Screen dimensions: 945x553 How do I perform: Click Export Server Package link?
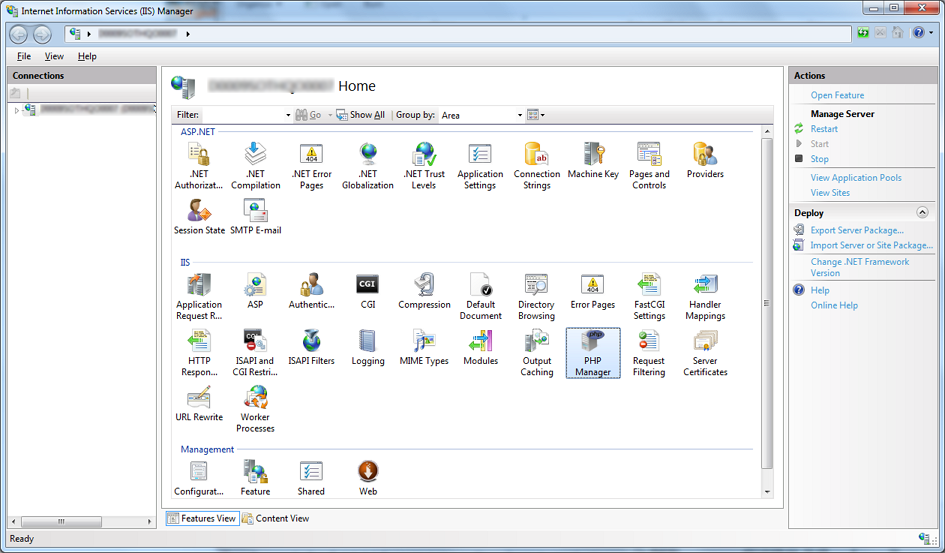point(856,230)
